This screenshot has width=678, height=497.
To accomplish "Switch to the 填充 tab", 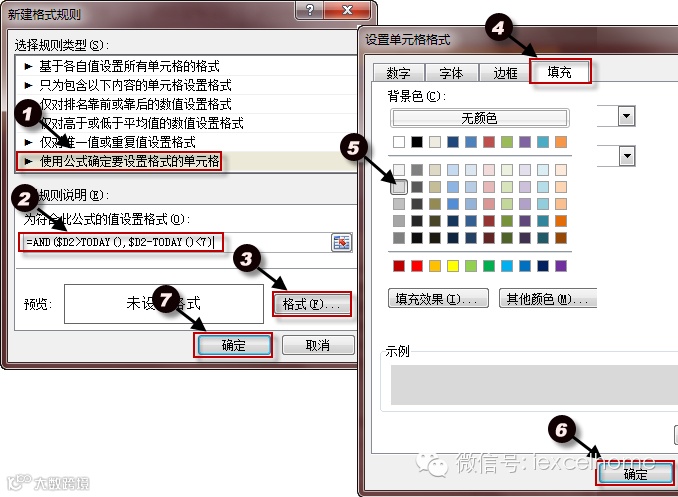I will click(x=560, y=72).
